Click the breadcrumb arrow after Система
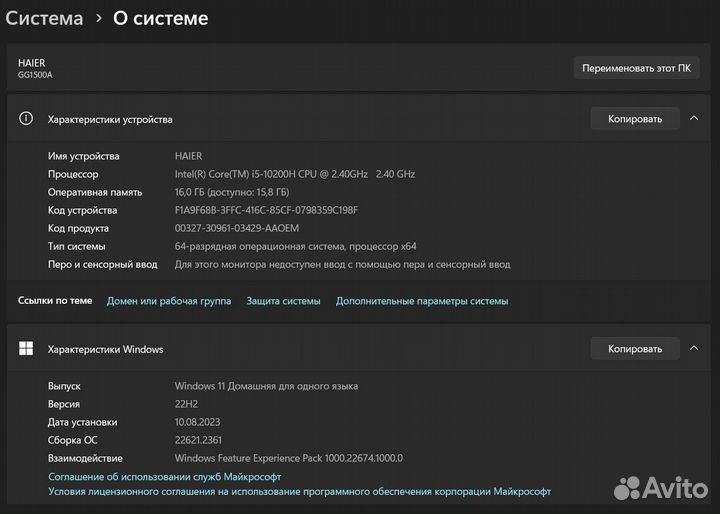The width and height of the screenshot is (720, 514). click(x=98, y=19)
